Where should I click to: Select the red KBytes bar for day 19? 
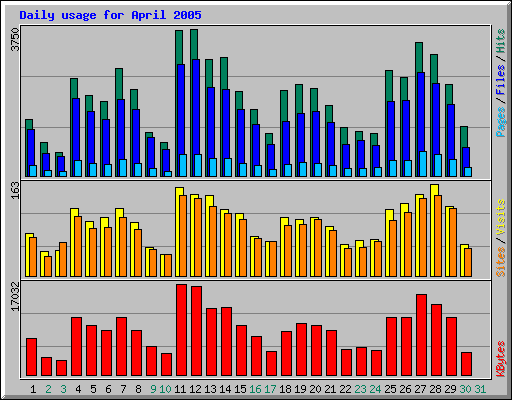[302, 349]
